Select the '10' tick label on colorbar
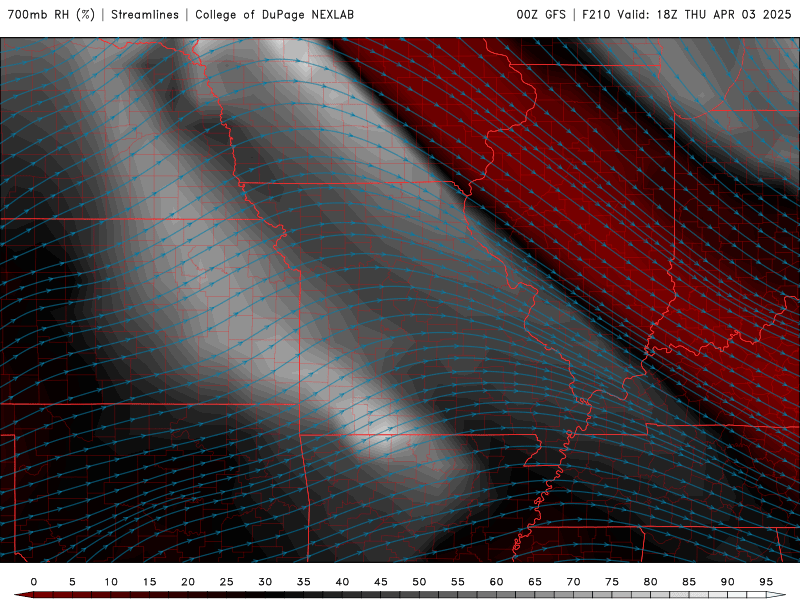 pyautogui.click(x=111, y=582)
